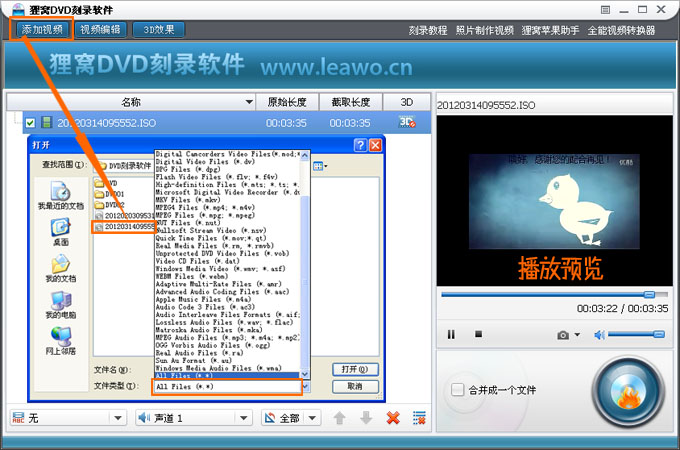Pause the video preview

(x=451, y=334)
